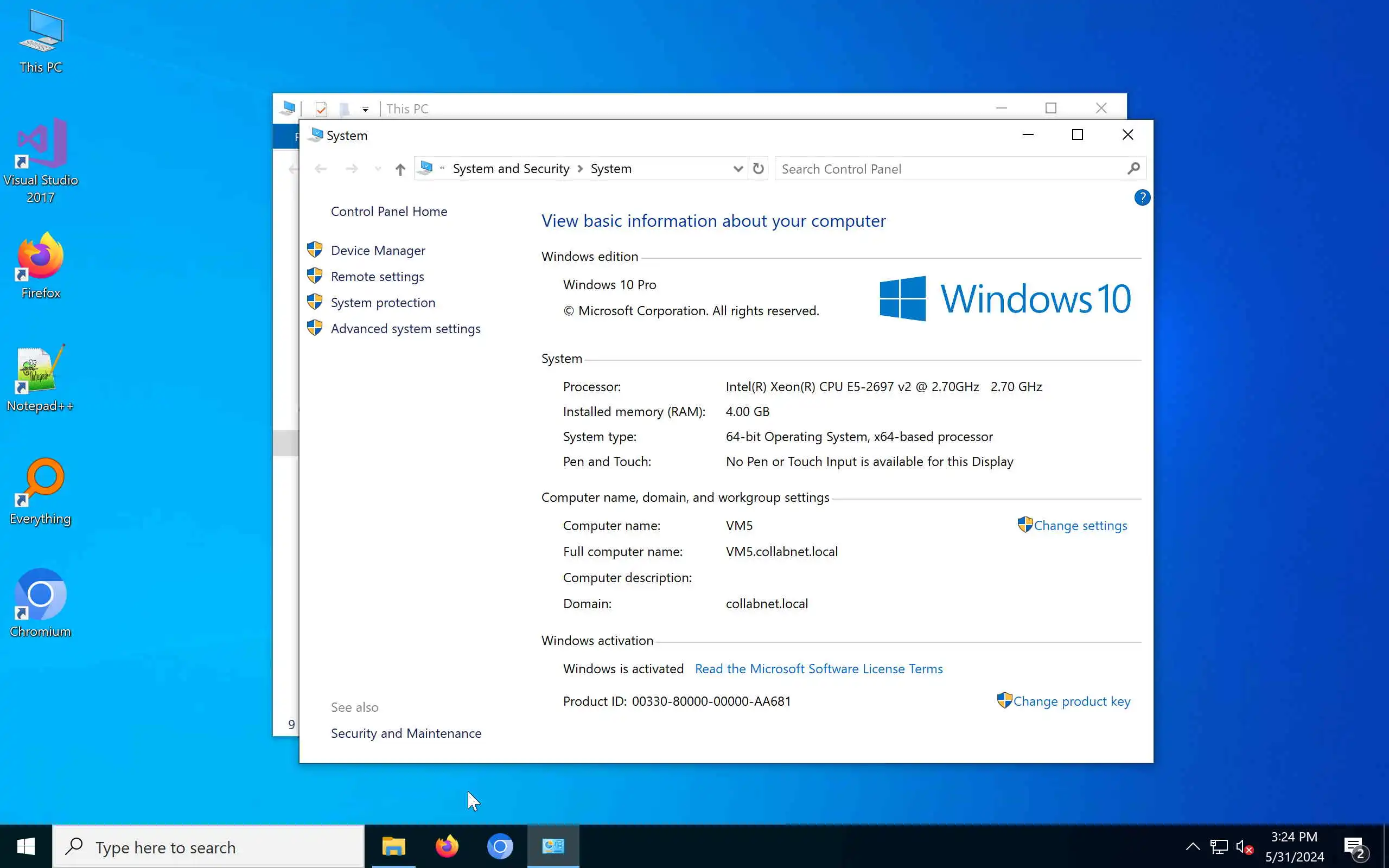The width and height of the screenshot is (1389, 868).
Task: Click Change product key link
Action: pos(1071,701)
